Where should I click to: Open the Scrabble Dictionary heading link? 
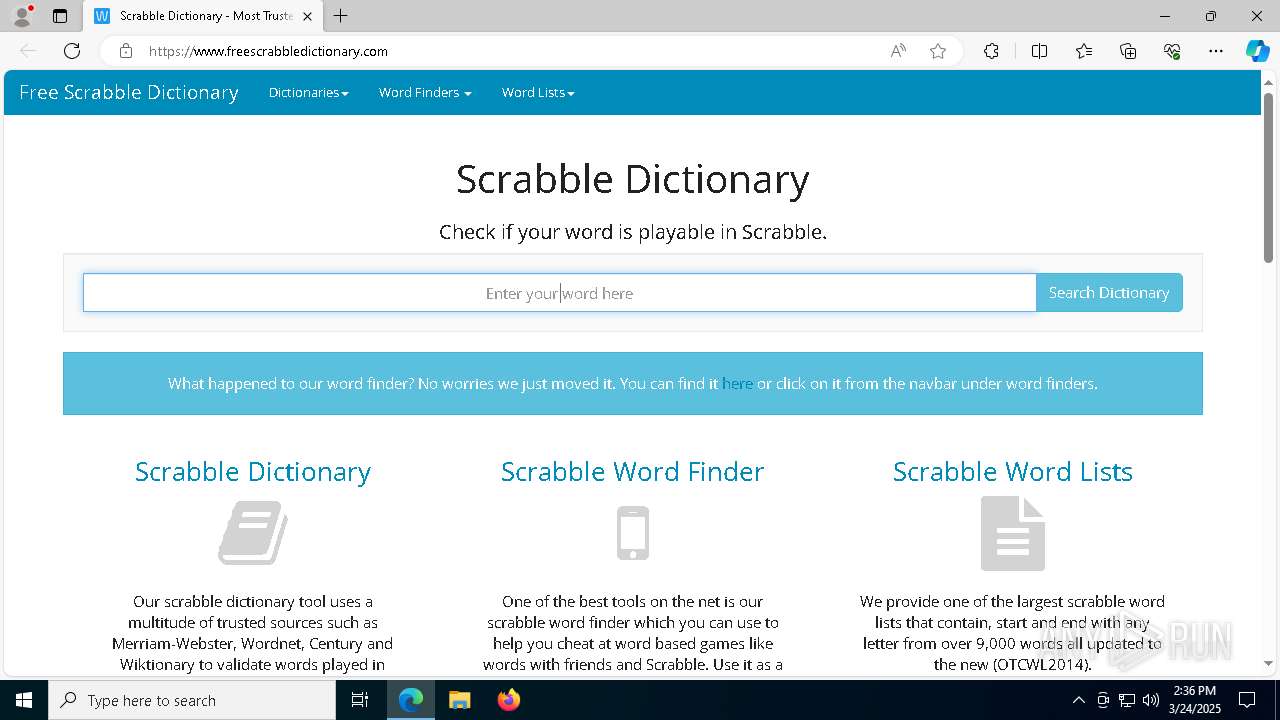tap(253, 471)
